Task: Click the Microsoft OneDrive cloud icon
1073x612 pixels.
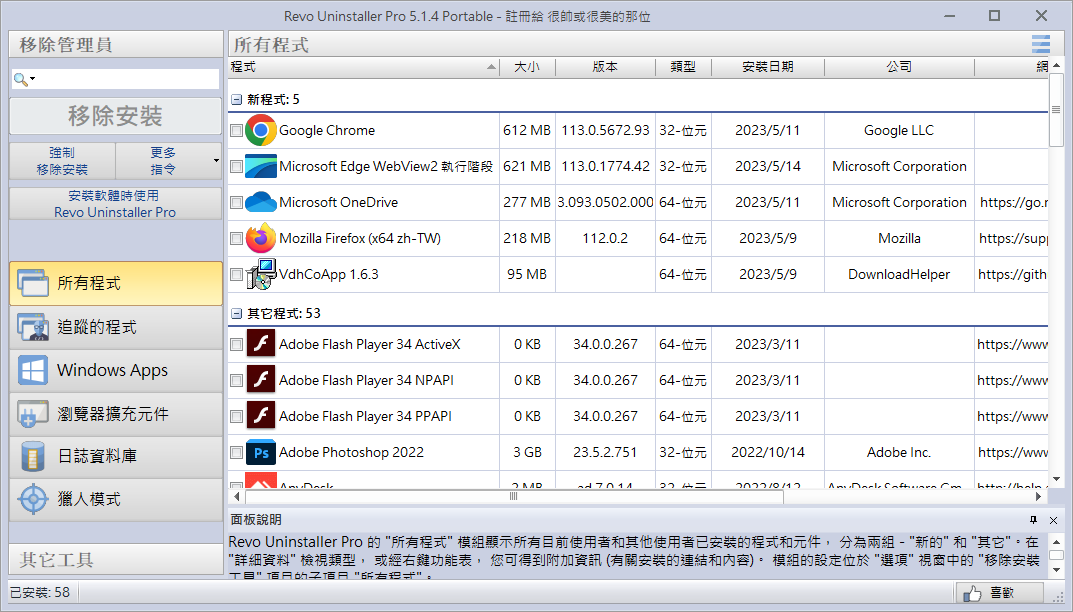Action: [x=261, y=202]
